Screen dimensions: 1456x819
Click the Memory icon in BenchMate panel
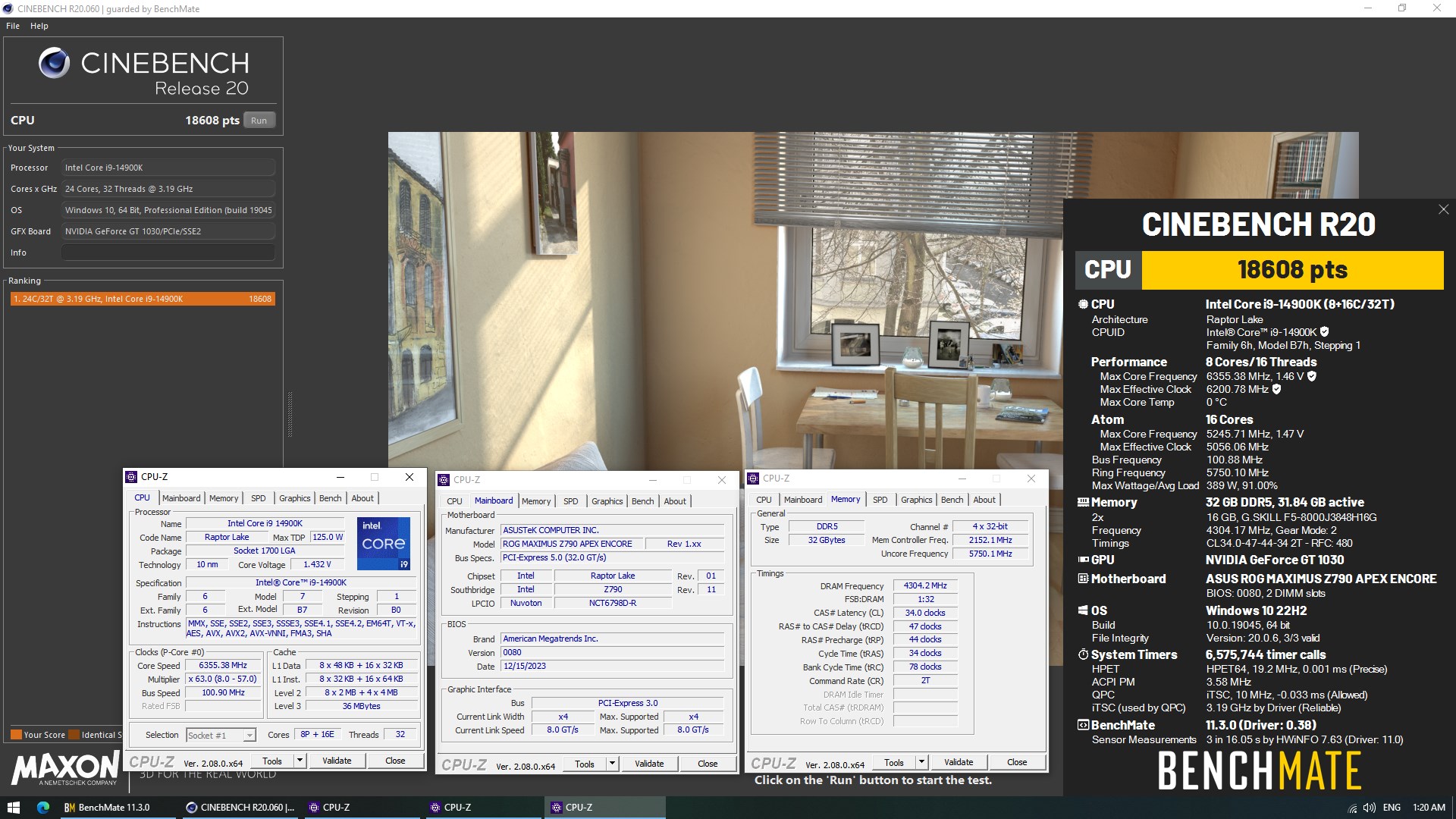1083,502
